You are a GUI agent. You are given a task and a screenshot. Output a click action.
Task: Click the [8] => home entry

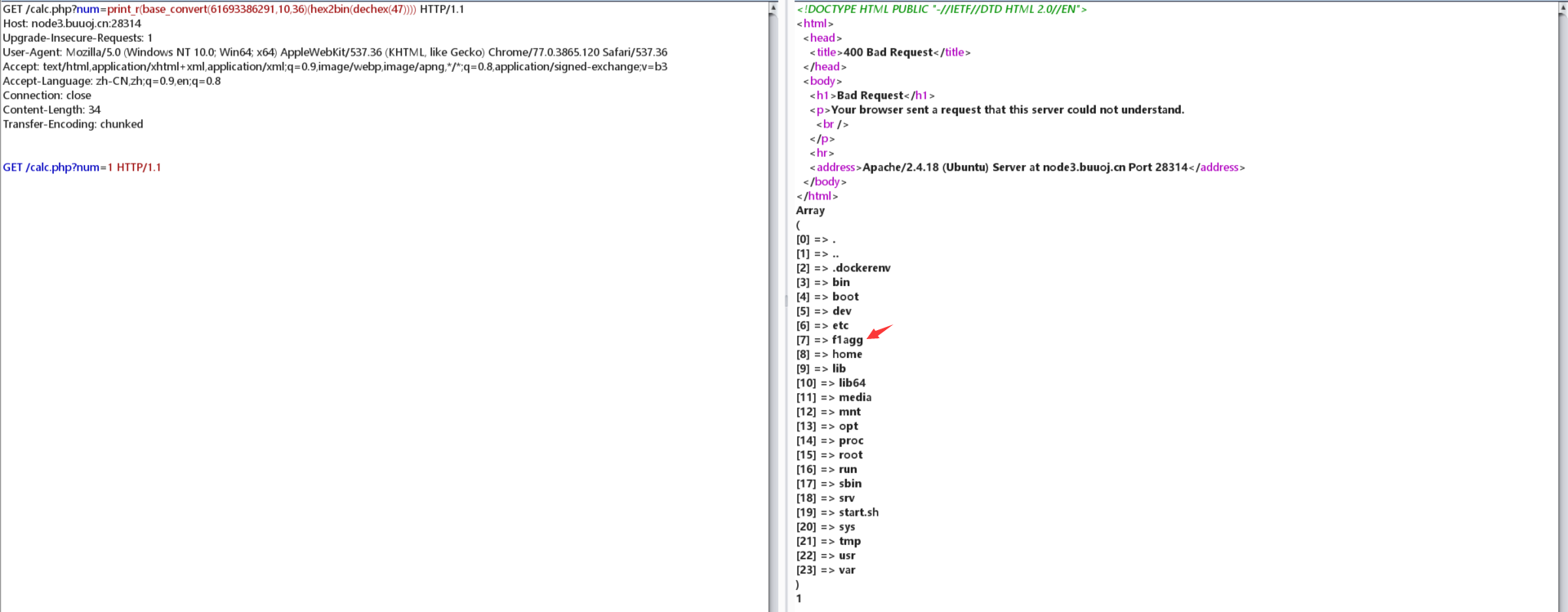tap(829, 355)
